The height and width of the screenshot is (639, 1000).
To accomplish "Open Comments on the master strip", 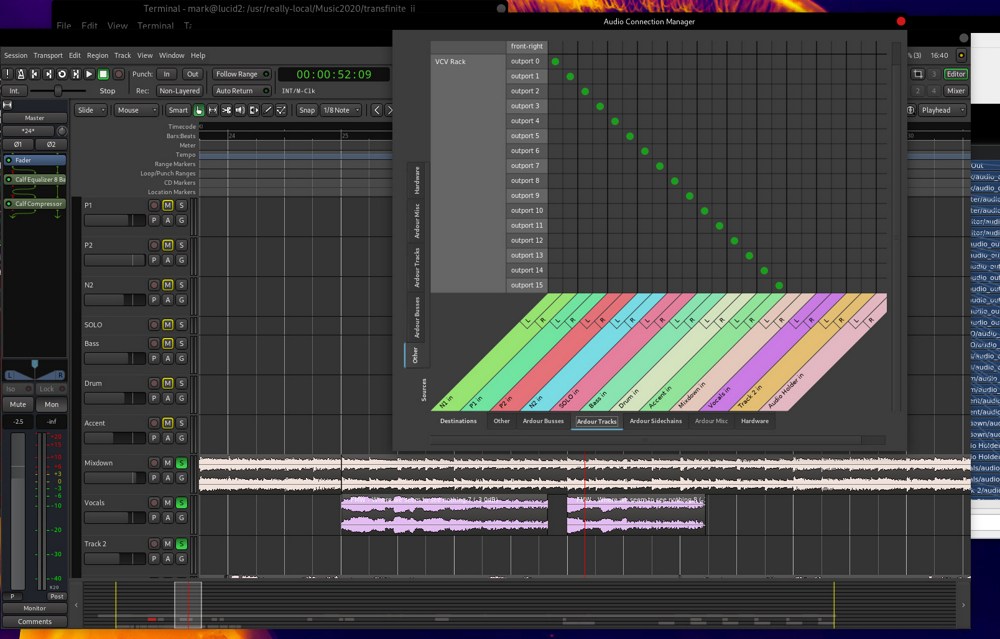I will [34, 622].
